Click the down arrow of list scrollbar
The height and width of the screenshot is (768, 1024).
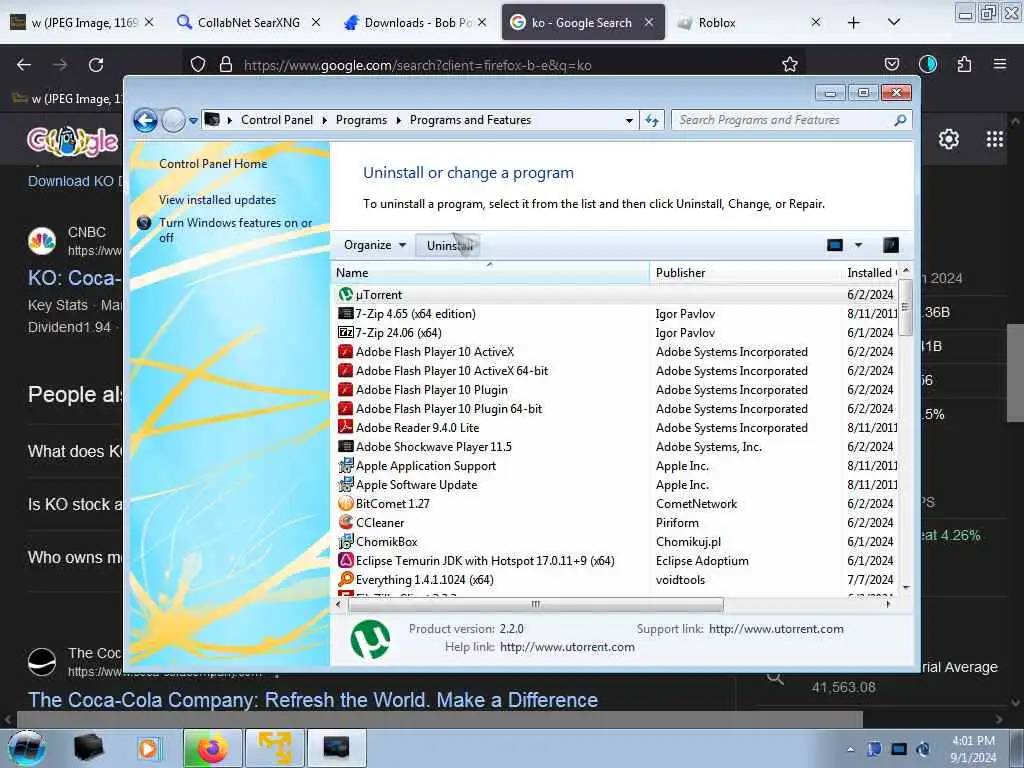(906, 588)
